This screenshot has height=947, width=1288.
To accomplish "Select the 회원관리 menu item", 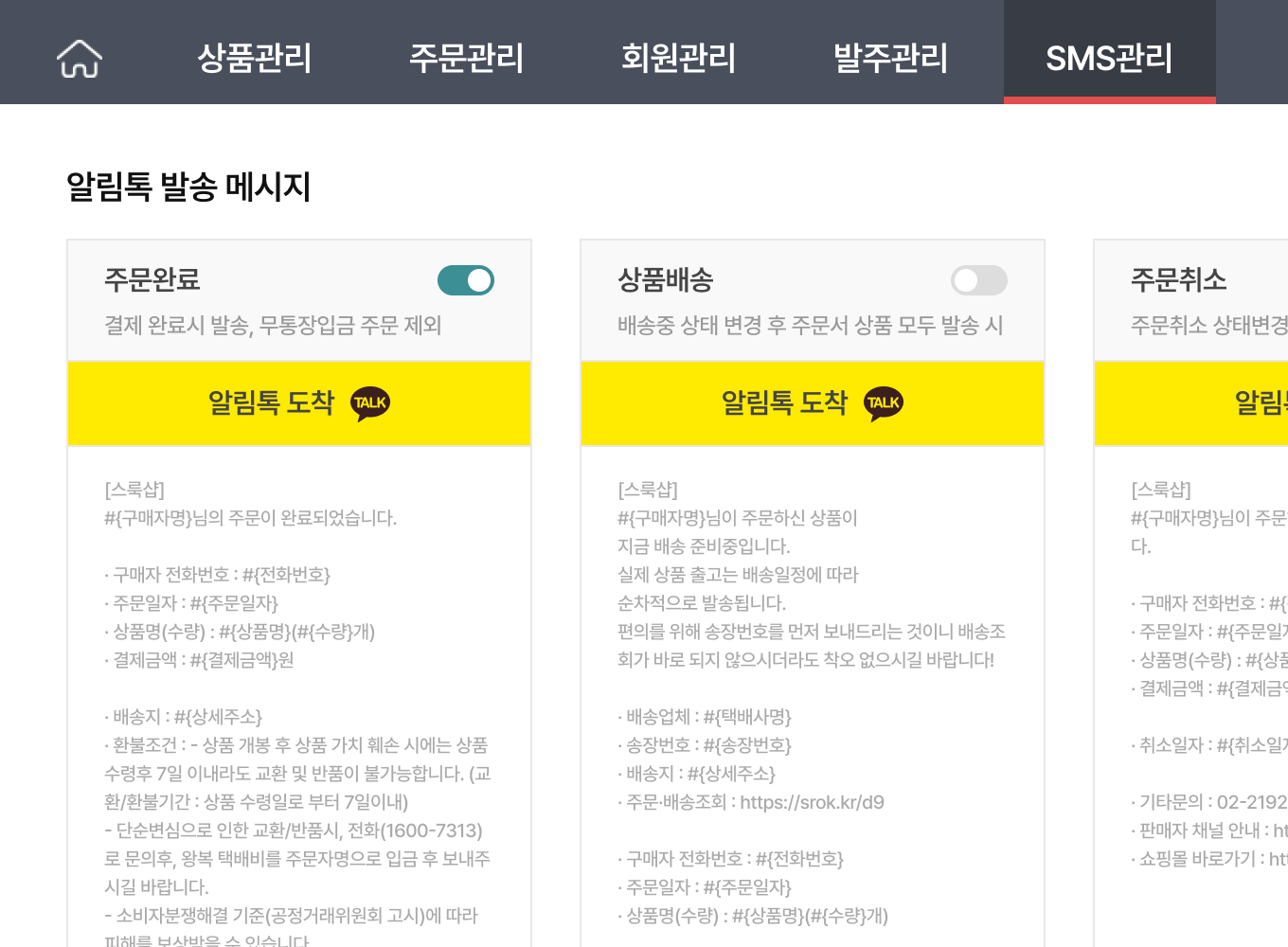I will (x=678, y=59).
